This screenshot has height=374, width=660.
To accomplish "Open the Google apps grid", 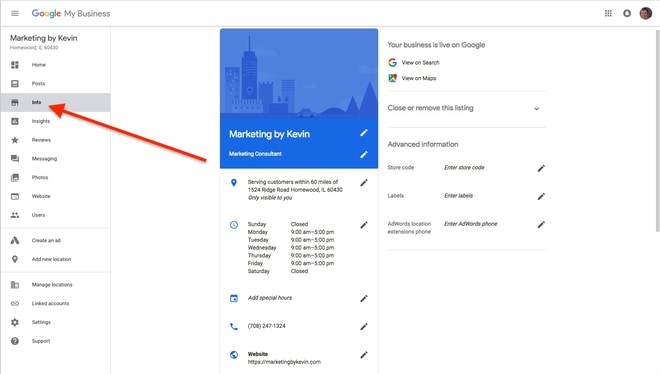I will coord(608,13).
